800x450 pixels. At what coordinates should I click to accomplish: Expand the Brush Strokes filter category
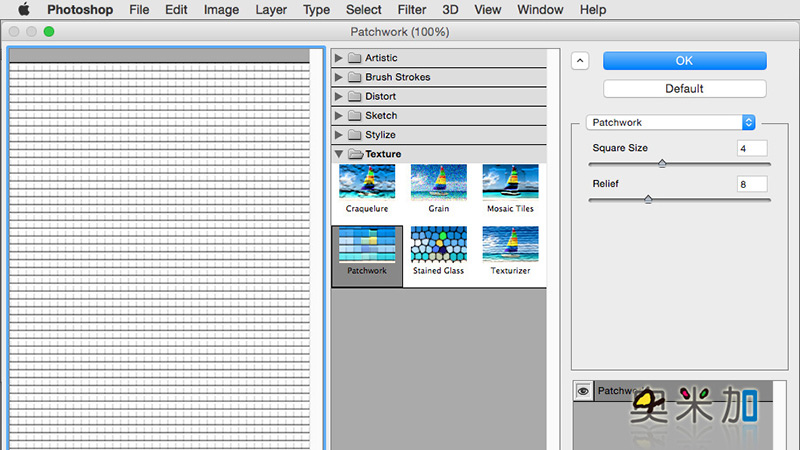(x=338, y=77)
